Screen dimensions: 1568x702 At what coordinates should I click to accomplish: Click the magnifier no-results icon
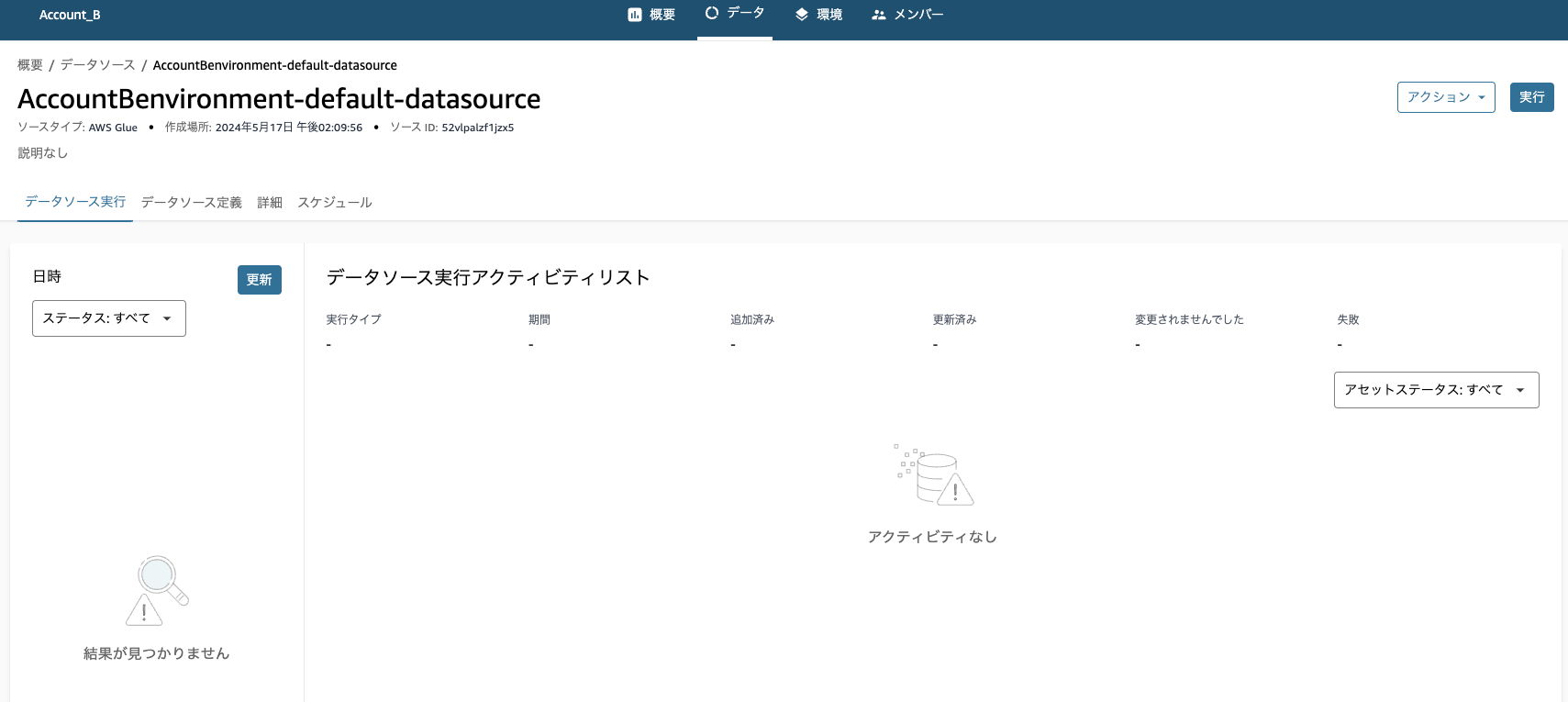pos(157,590)
